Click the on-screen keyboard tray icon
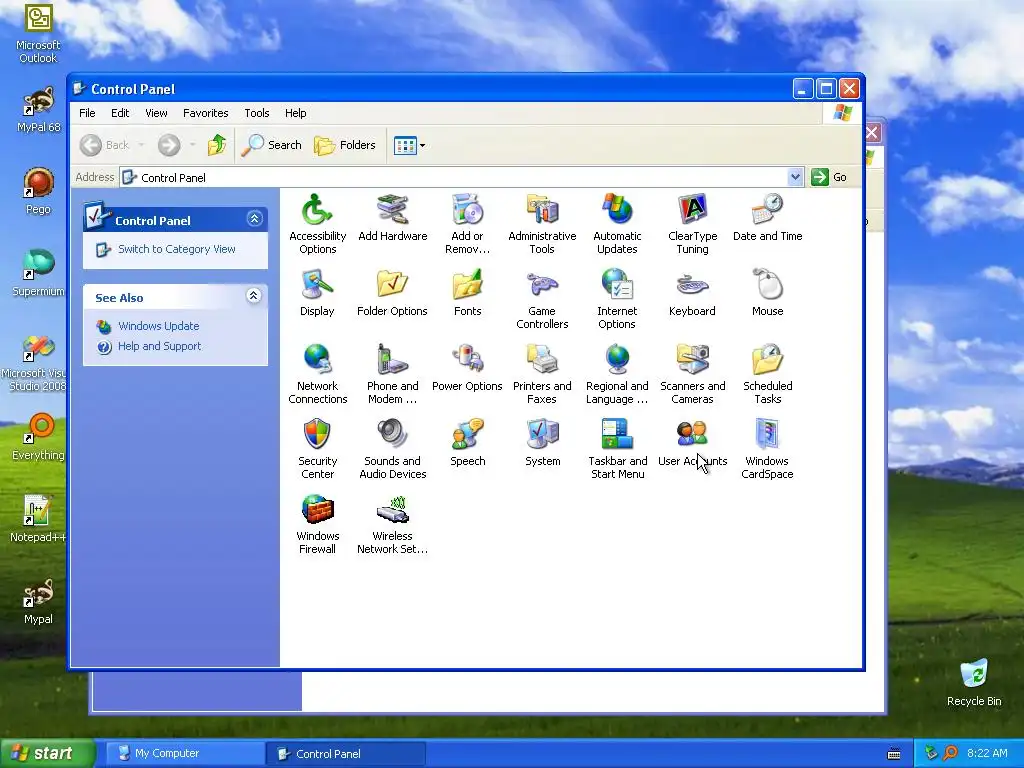The width and height of the screenshot is (1024, 768). pyautogui.click(x=894, y=754)
